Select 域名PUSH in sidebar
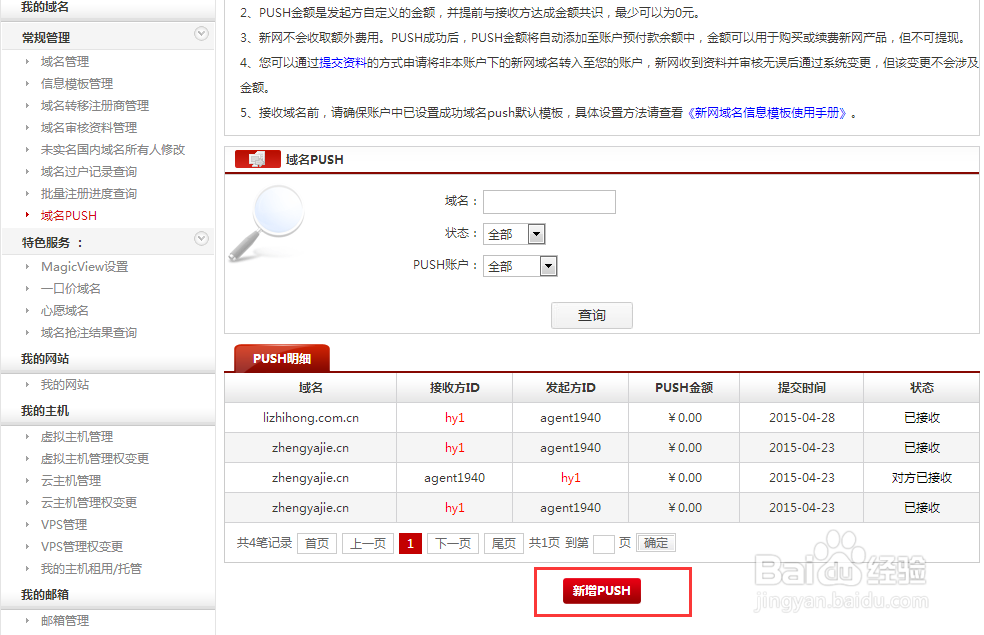The height and width of the screenshot is (635, 984). coord(68,215)
